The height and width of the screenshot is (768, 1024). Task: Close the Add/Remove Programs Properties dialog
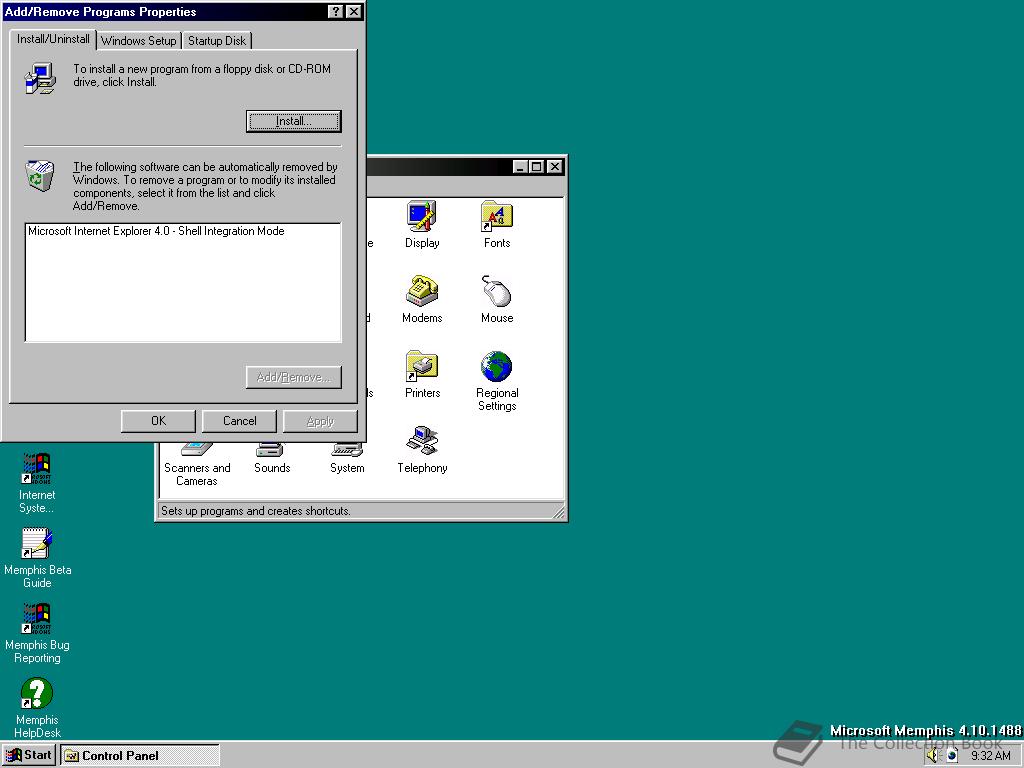(x=353, y=12)
